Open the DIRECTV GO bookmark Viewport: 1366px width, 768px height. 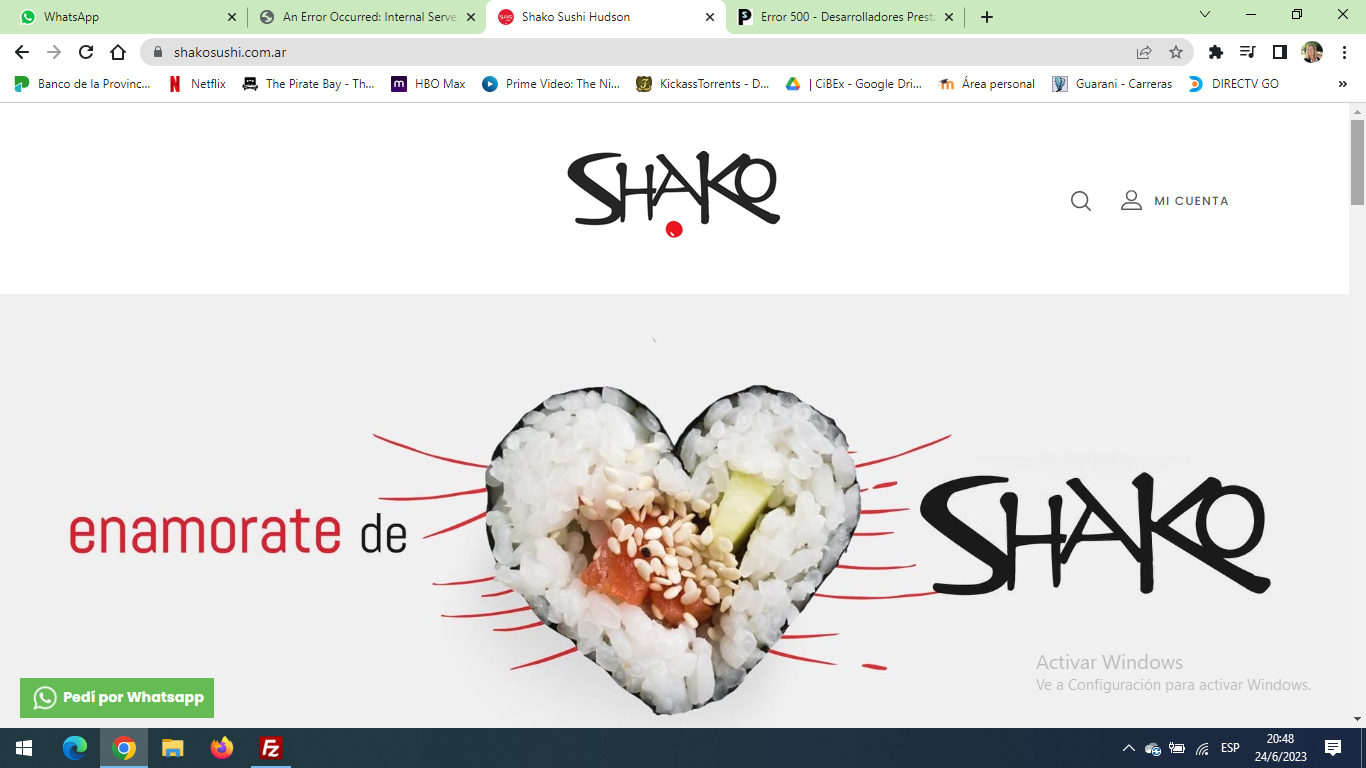1233,84
